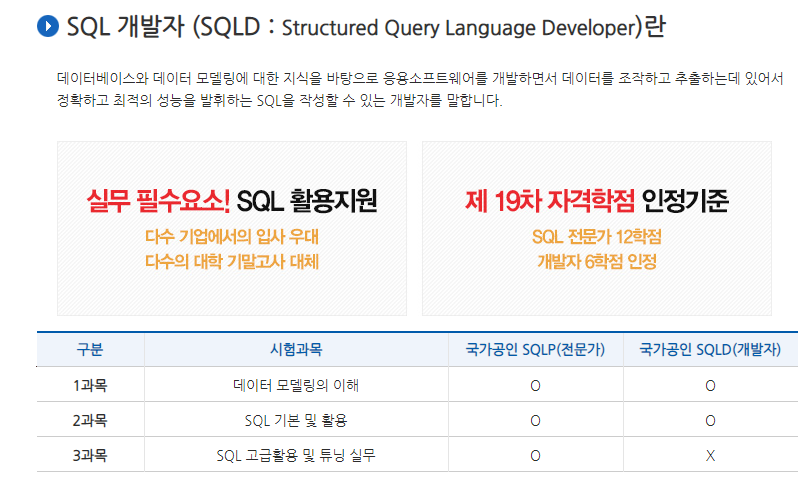Click the '데이터 모델링의 이해' cell

coord(296,385)
